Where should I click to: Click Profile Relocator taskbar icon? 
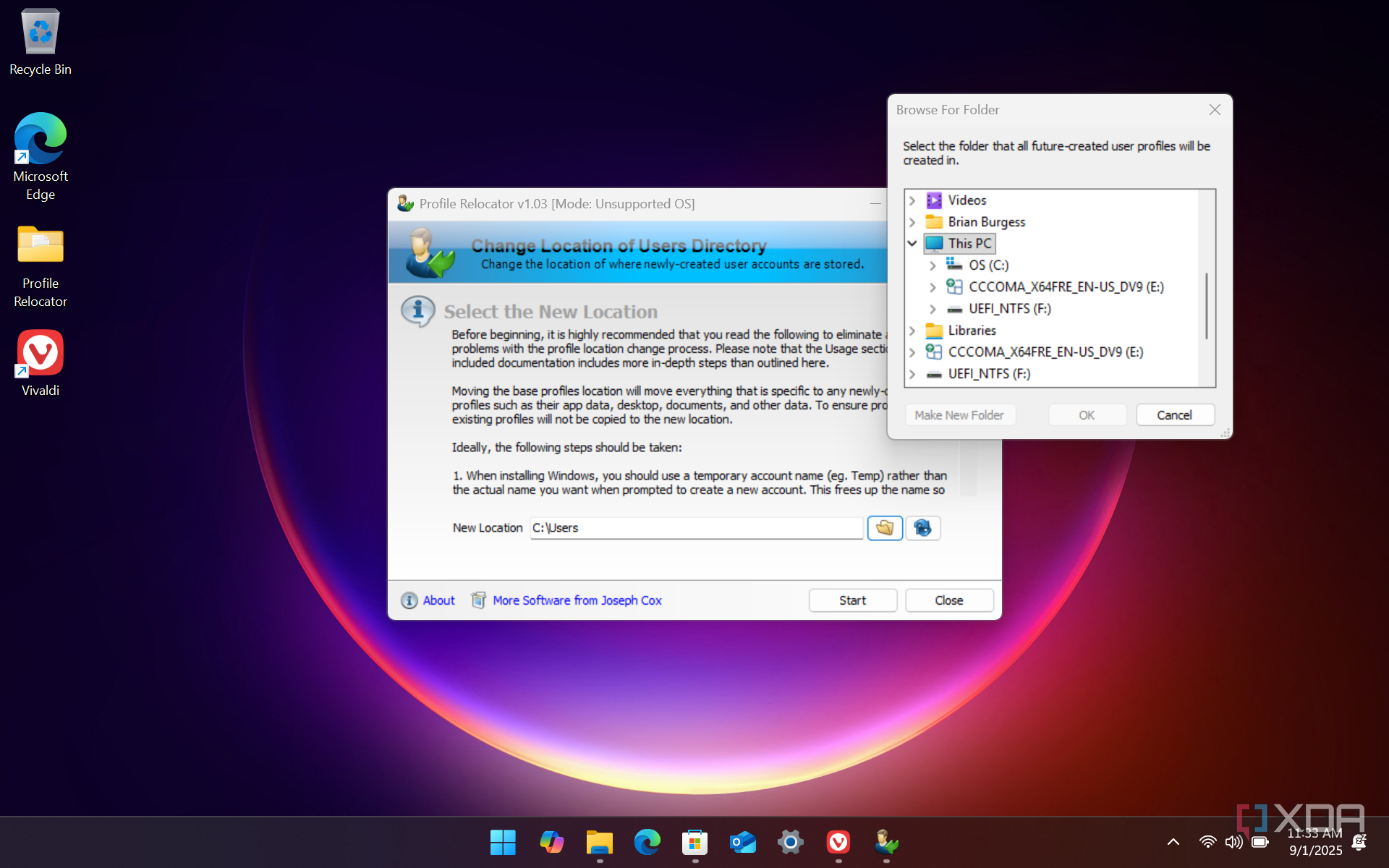[885, 842]
